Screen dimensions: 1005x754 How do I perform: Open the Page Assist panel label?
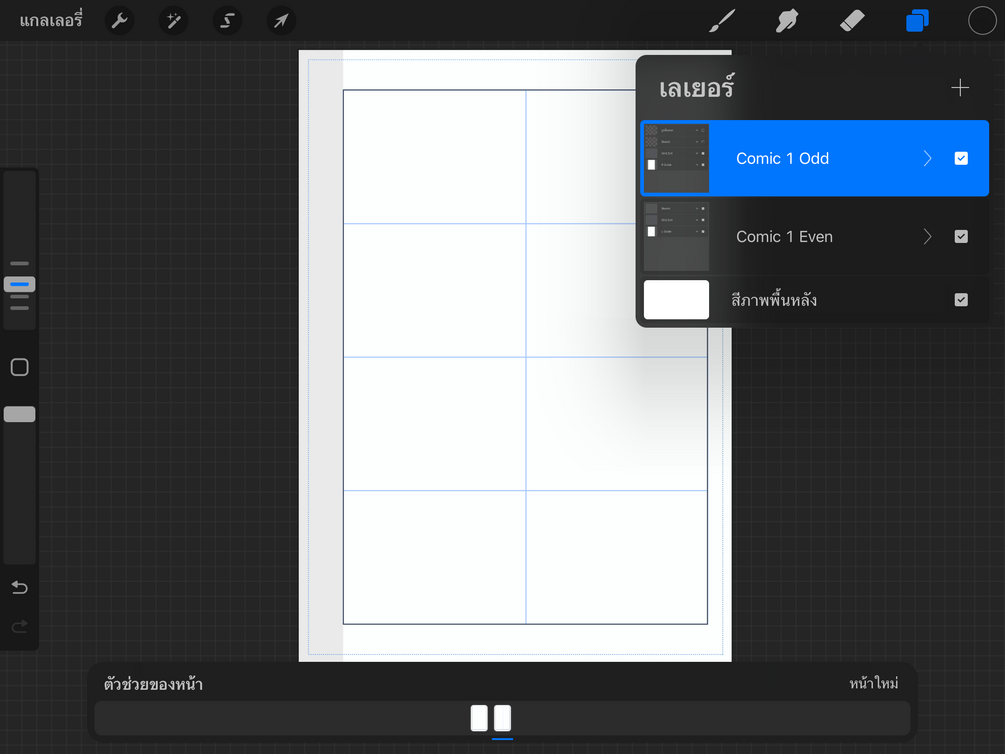click(x=152, y=684)
